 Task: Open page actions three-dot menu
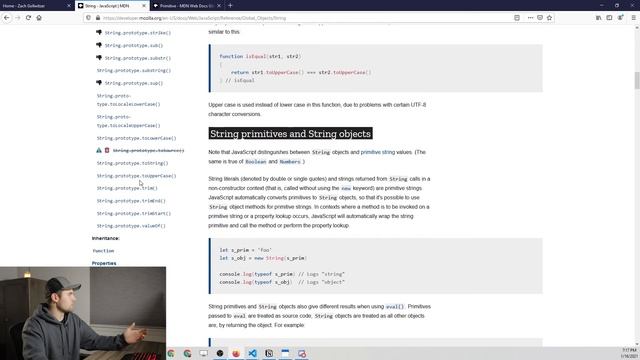click(x=530, y=18)
